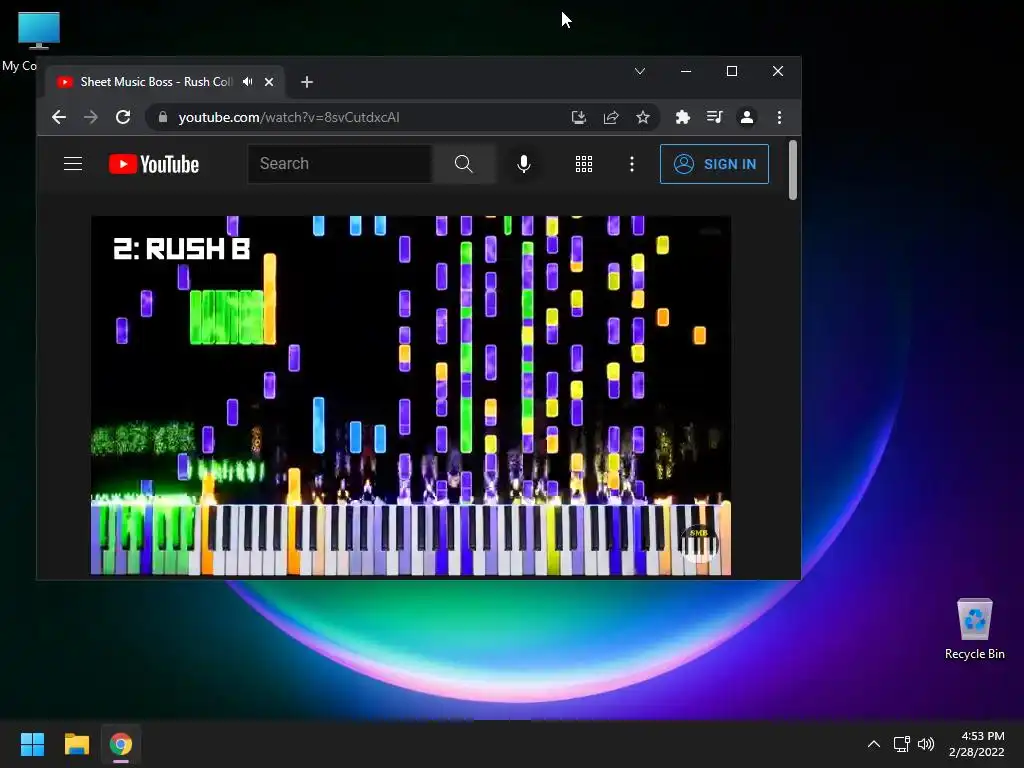The width and height of the screenshot is (1024, 768).
Task: Search with voice microphone
Action: pyautogui.click(x=524, y=164)
